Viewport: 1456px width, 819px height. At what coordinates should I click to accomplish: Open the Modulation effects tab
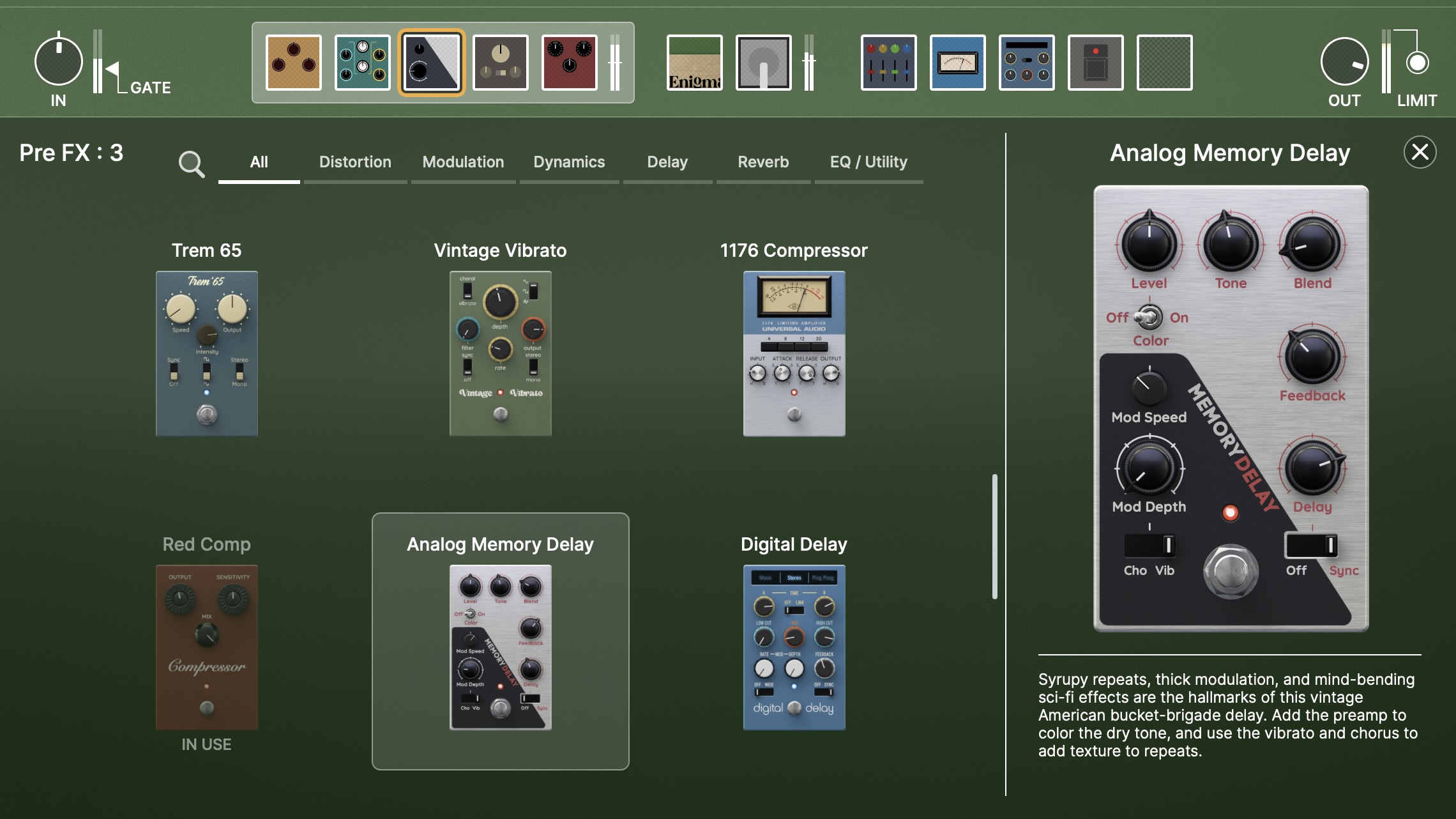[x=462, y=162]
